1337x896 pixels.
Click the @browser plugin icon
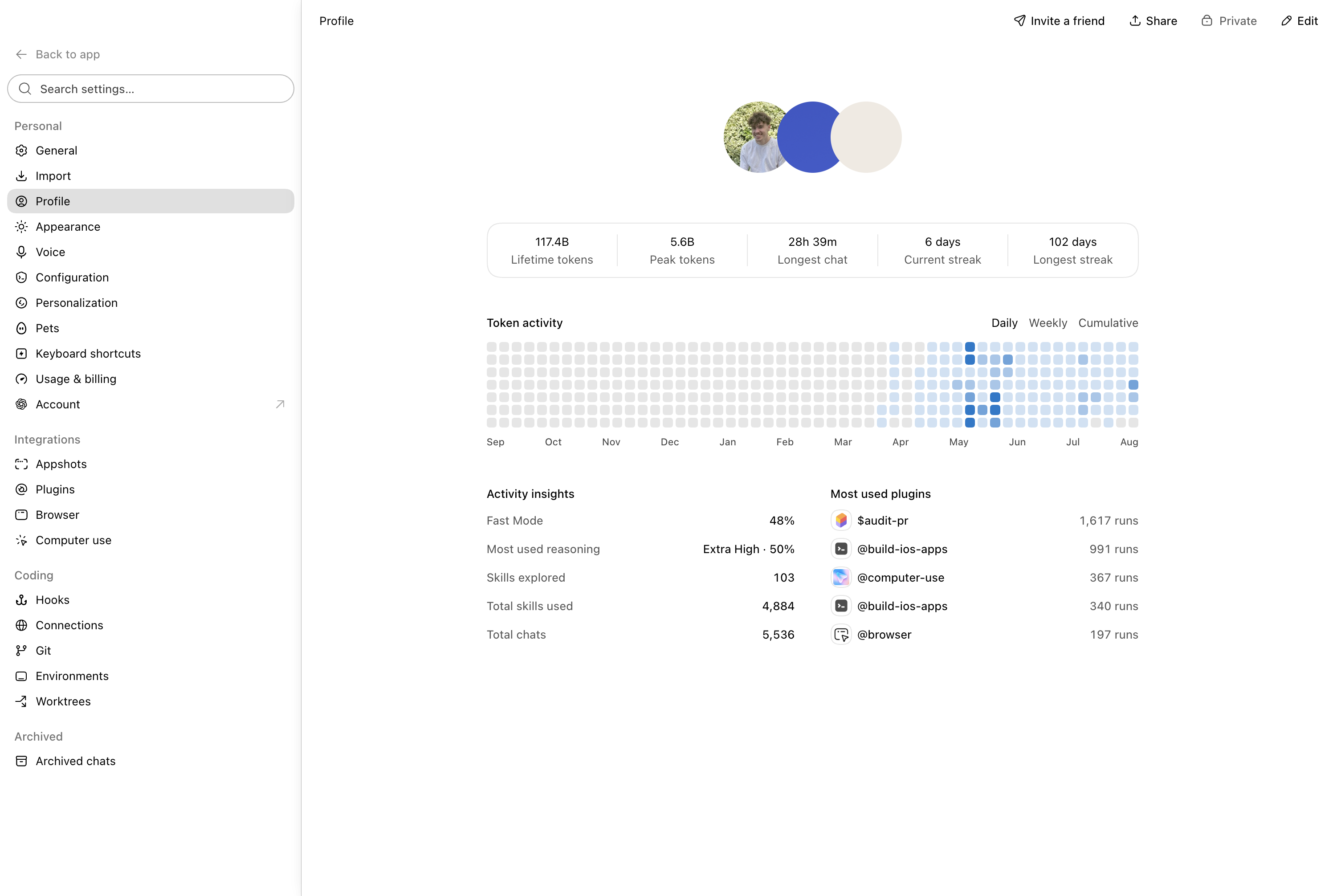click(x=841, y=634)
